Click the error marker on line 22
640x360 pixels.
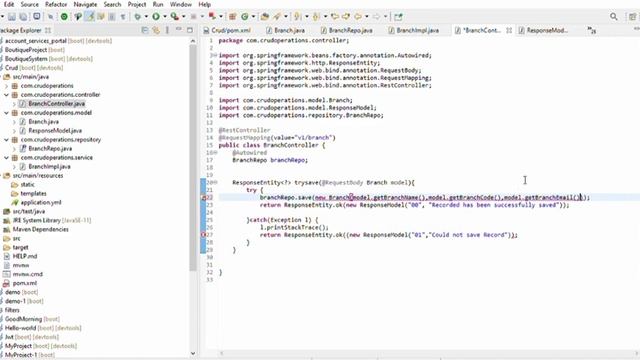coord(203,198)
